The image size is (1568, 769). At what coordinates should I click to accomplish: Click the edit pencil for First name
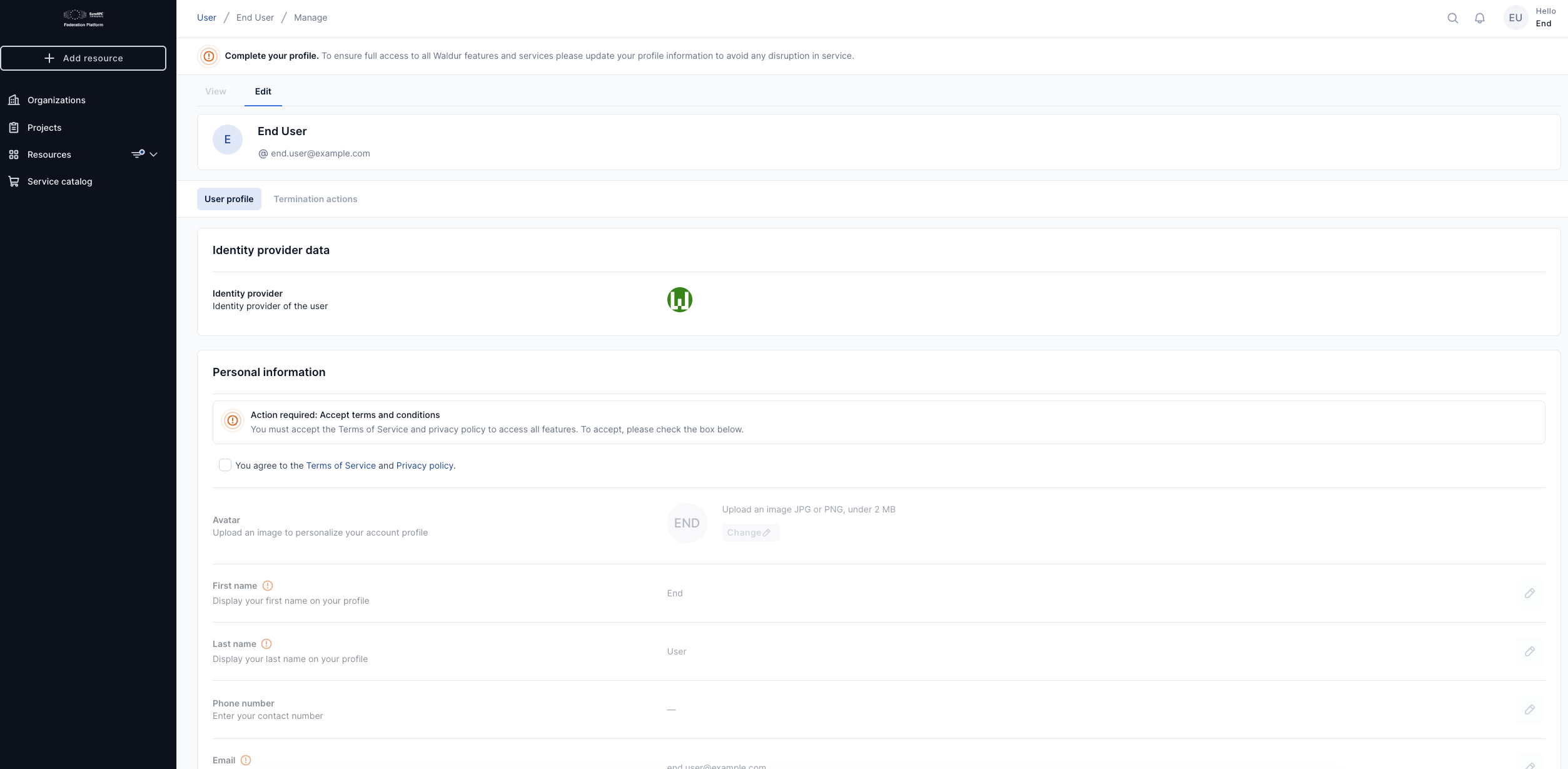point(1529,593)
